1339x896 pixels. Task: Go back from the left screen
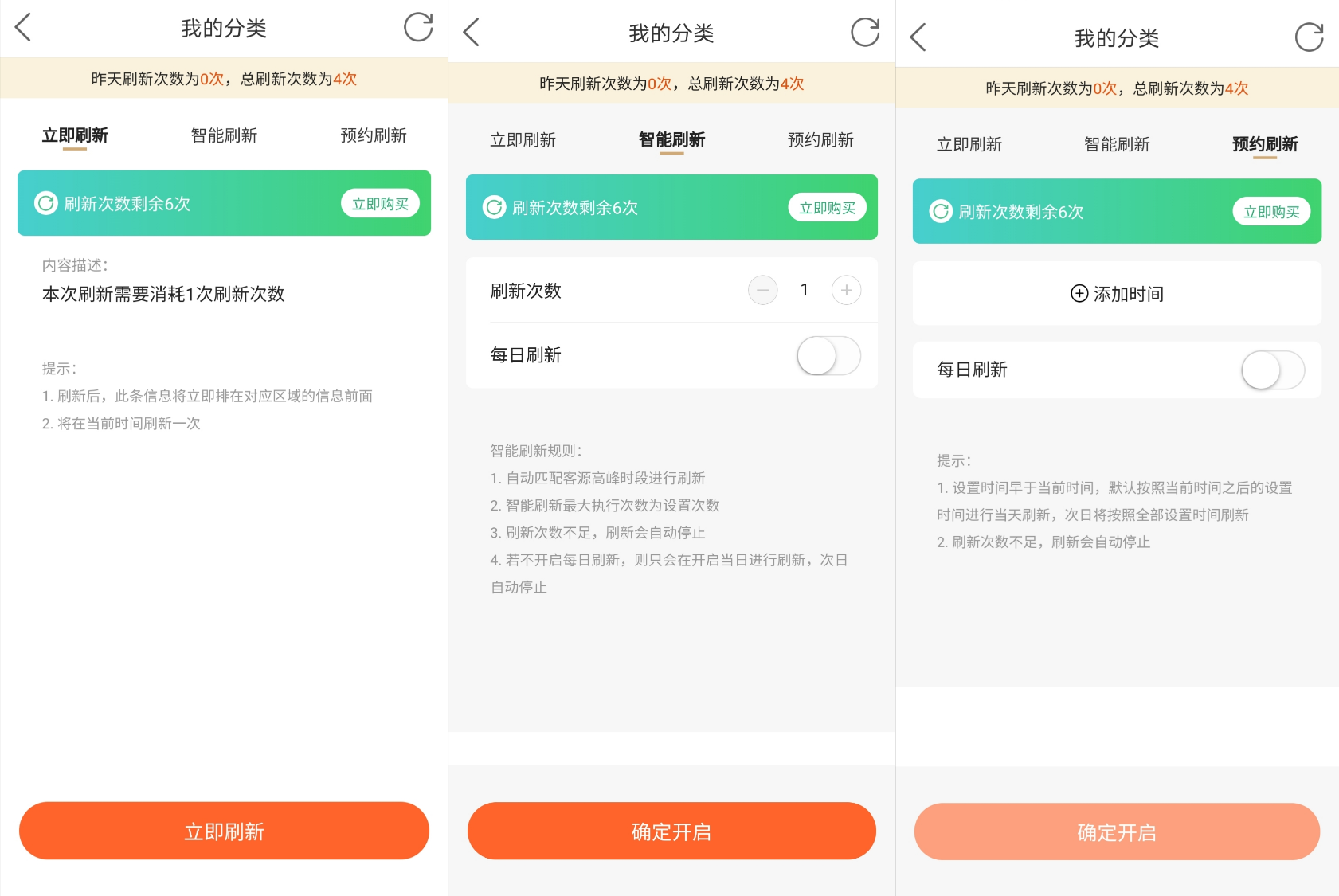(23, 28)
